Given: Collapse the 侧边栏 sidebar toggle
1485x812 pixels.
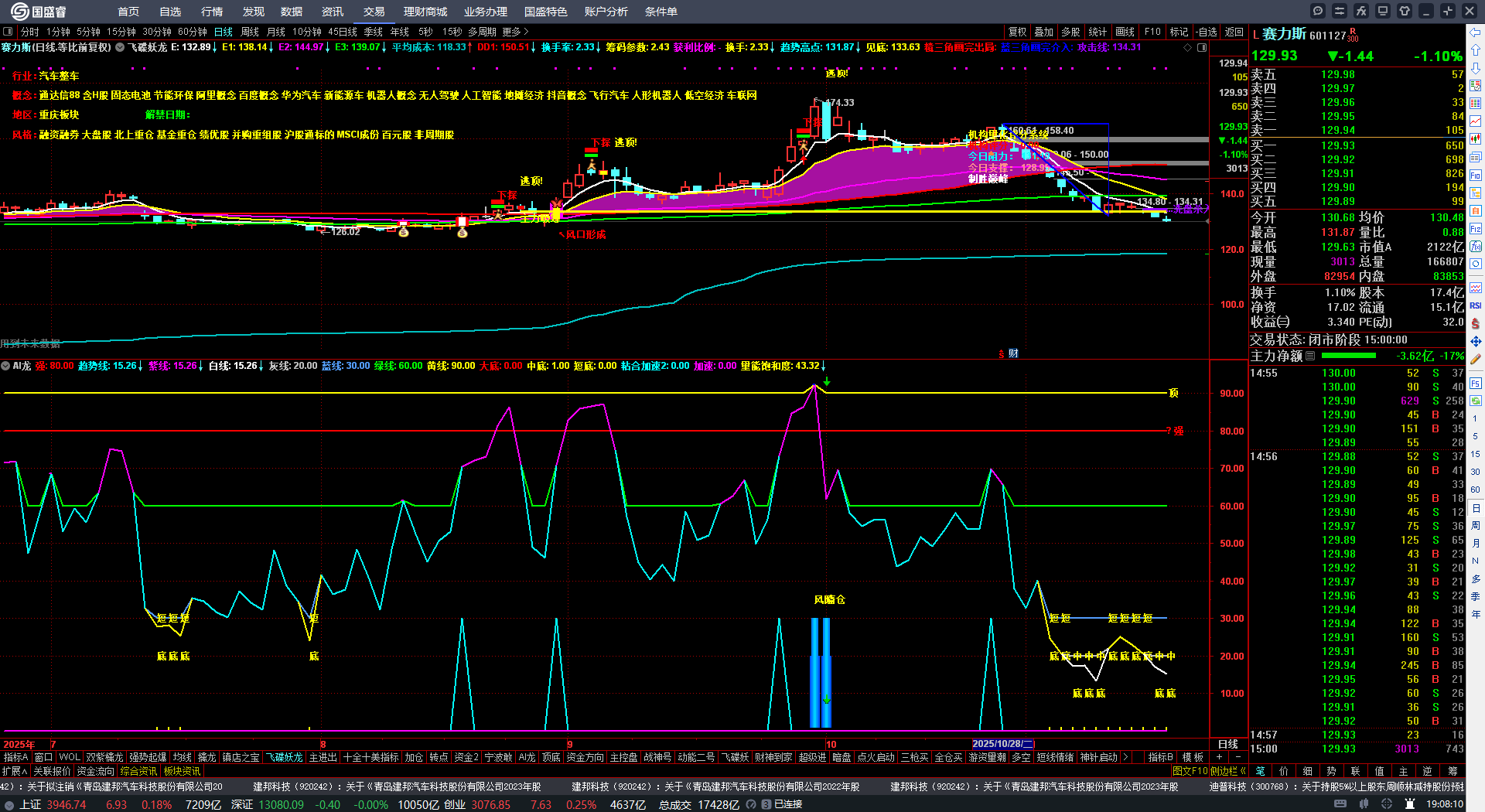Looking at the screenshot, I should 1229,771.
